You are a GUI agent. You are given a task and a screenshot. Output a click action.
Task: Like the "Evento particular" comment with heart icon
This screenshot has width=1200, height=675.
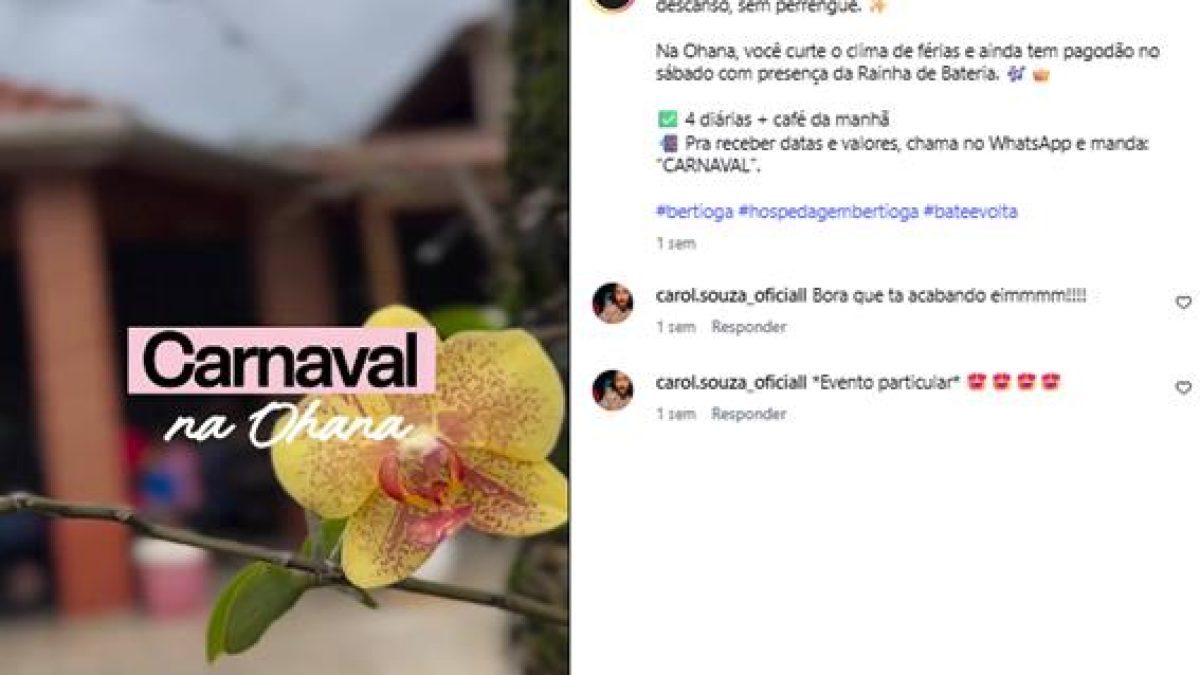1183,388
